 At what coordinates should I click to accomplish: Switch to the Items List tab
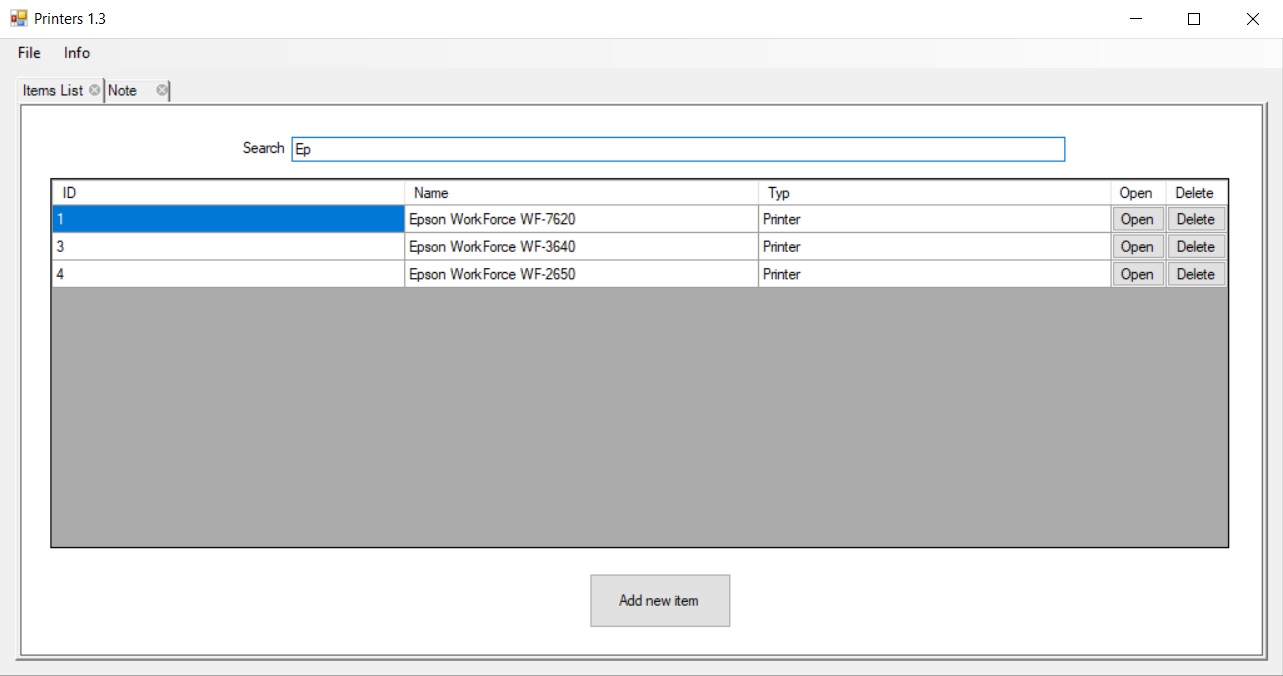pos(53,90)
